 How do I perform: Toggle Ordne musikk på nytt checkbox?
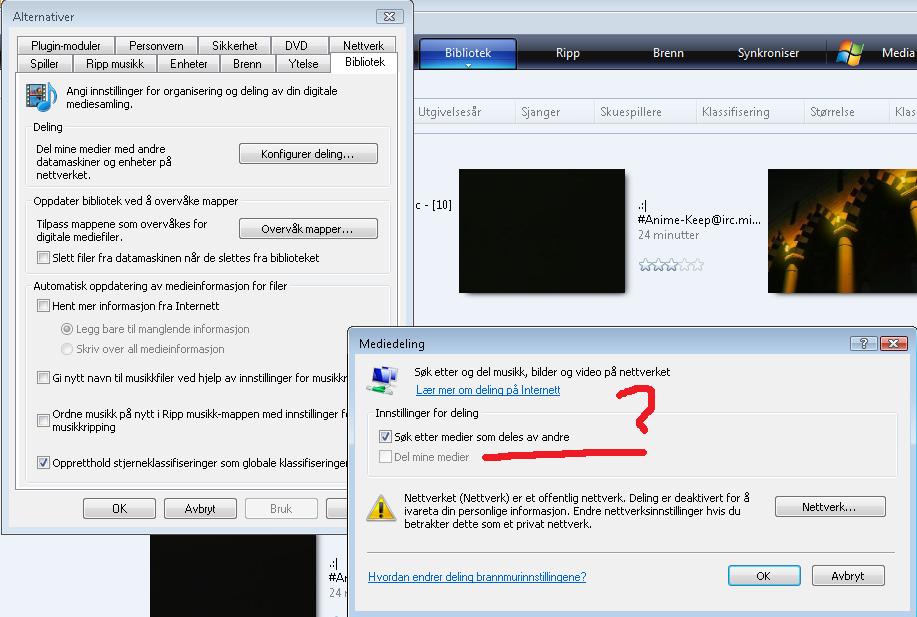pos(43,420)
